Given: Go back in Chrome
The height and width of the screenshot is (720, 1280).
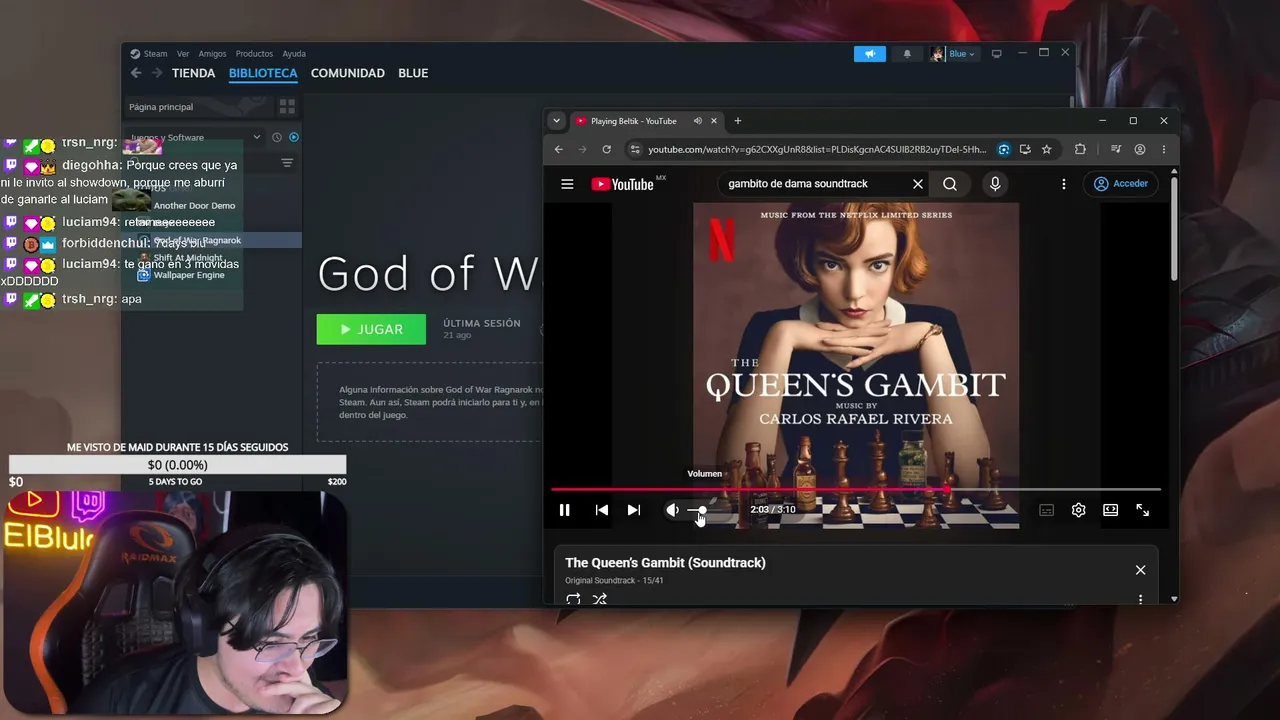Looking at the screenshot, I should (559, 149).
